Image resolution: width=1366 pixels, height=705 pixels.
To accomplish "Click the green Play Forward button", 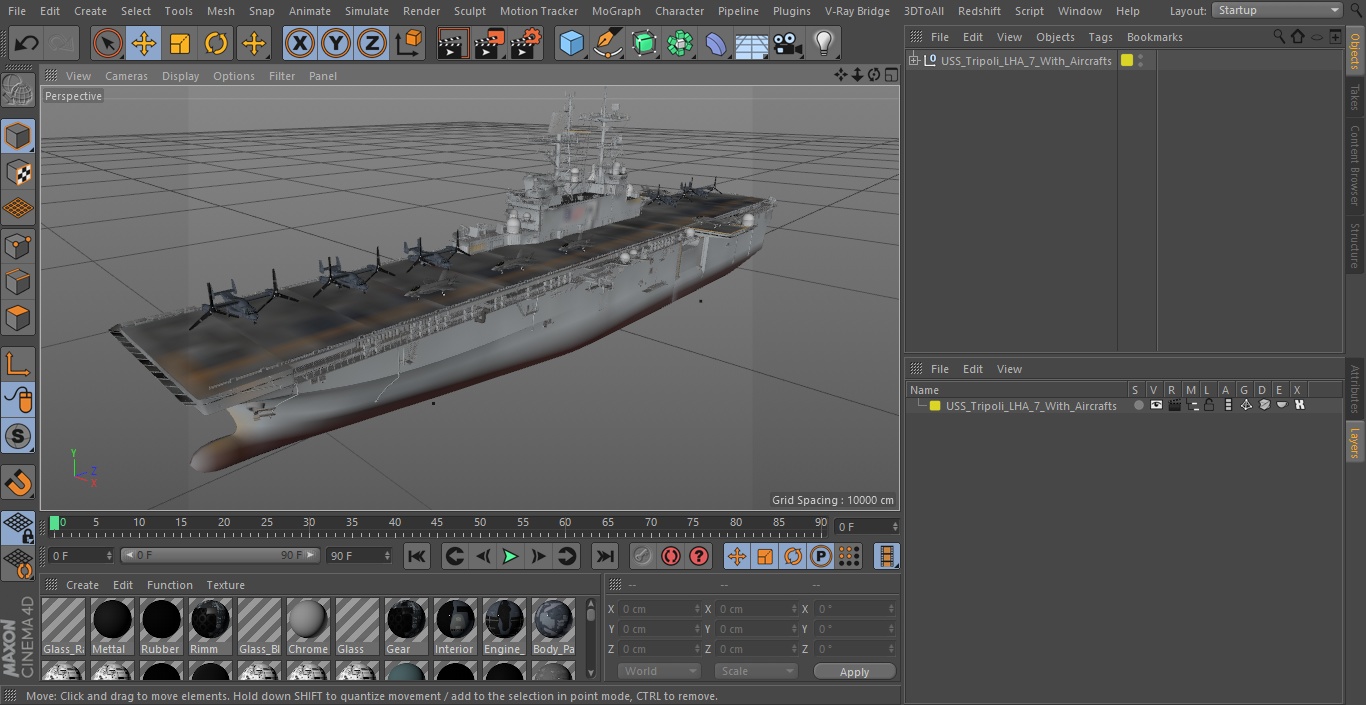I will pos(510,556).
